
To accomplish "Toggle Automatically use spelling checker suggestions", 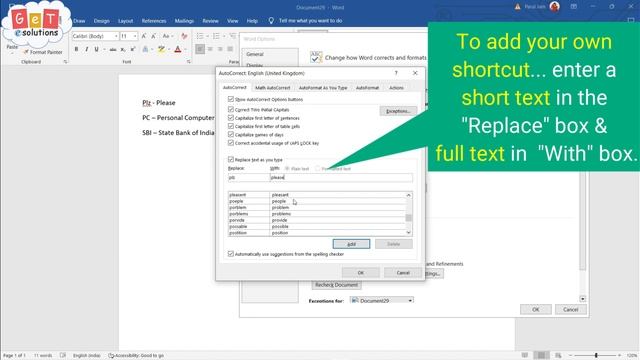I will [231, 254].
